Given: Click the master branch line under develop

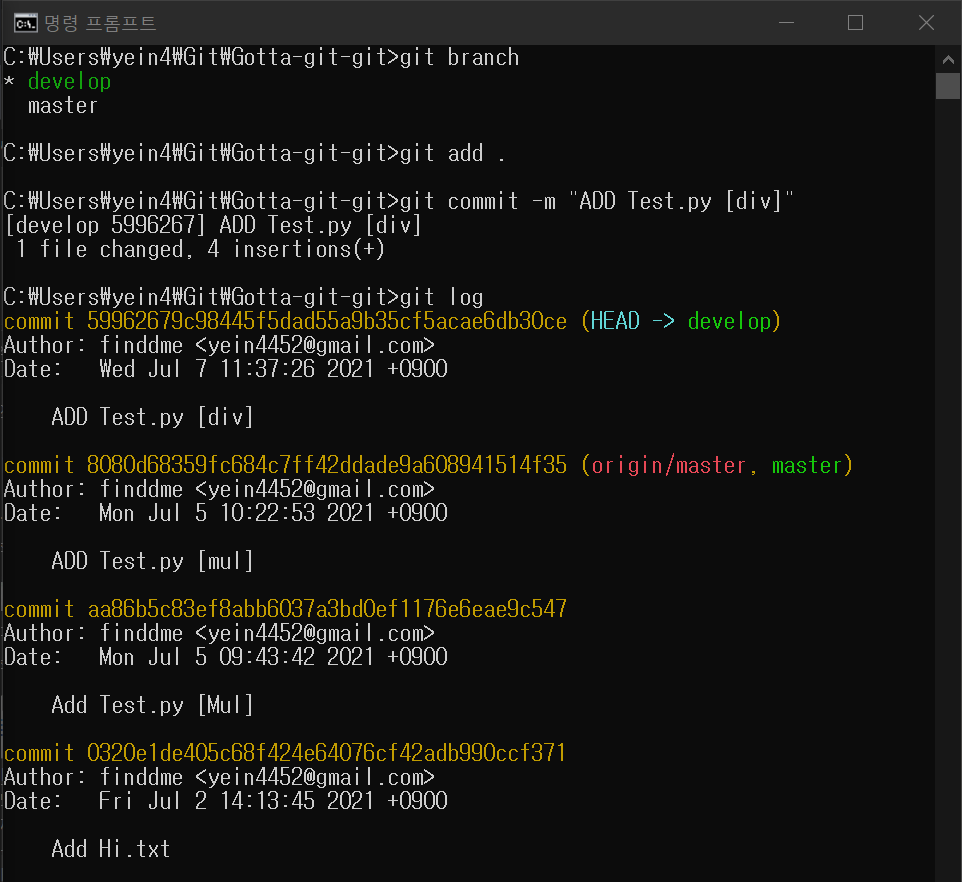Looking at the screenshot, I should 63,105.
